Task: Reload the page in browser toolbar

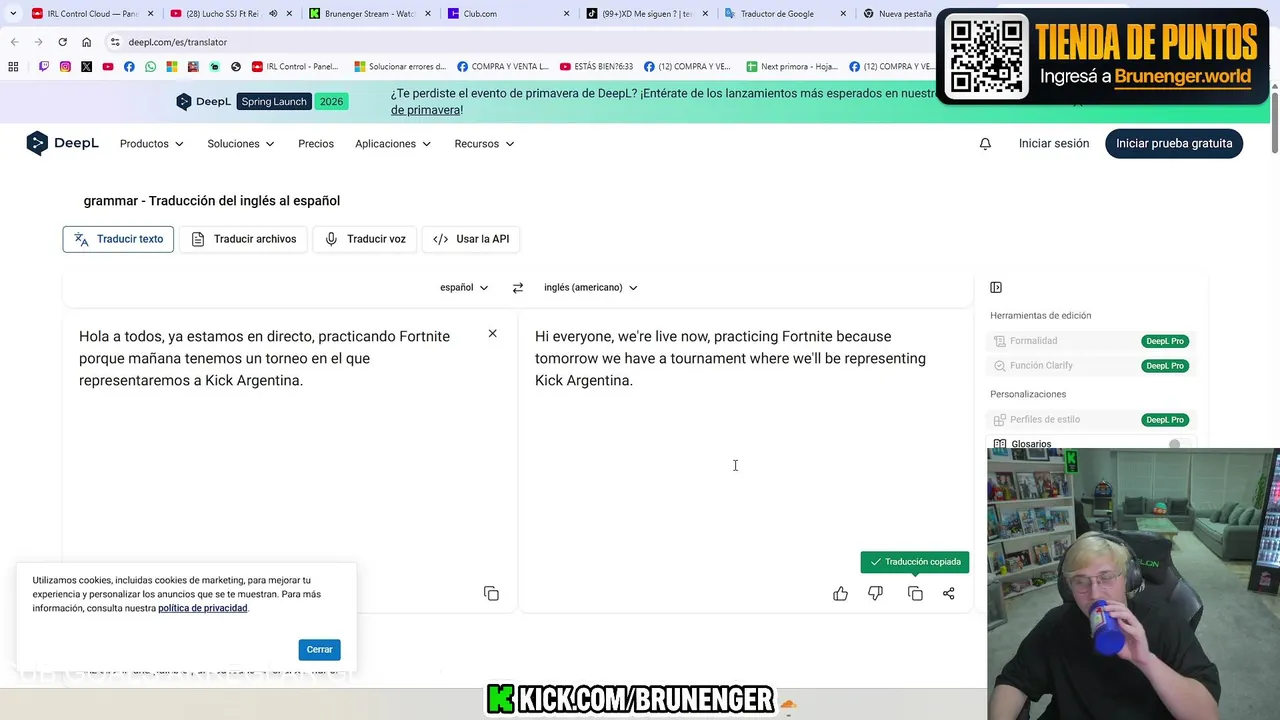Action: coord(62,42)
